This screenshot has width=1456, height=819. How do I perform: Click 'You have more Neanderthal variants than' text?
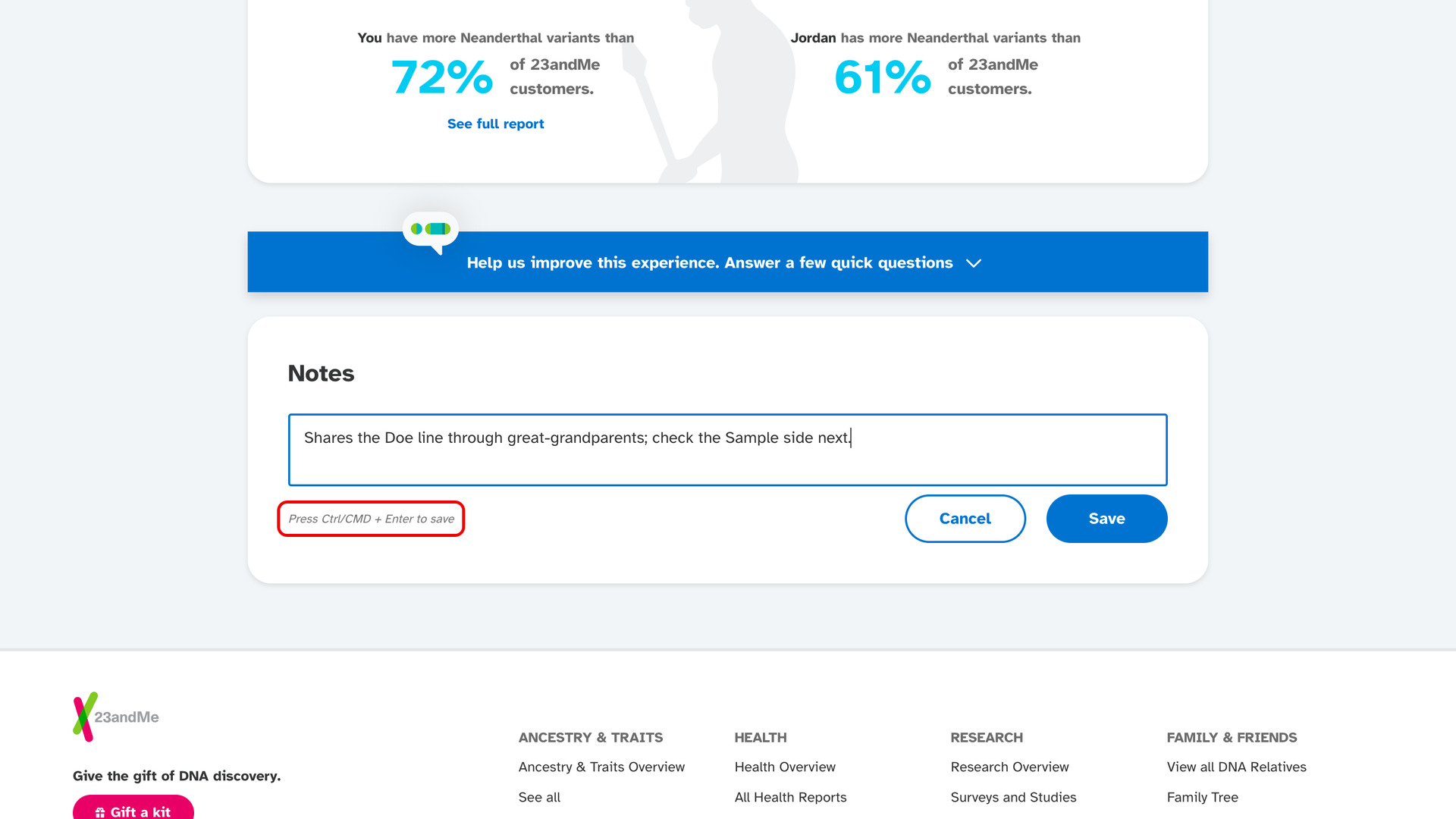tap(495, 38)
